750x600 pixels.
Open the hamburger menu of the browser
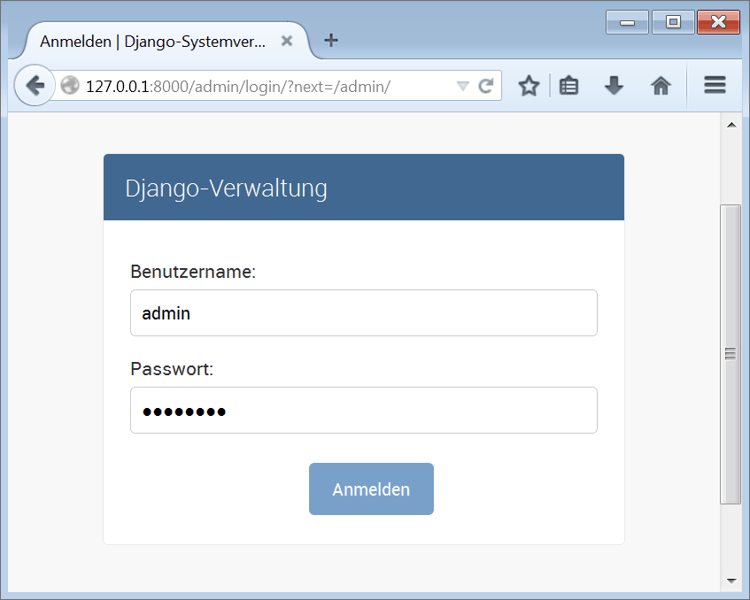pos(714,86)
